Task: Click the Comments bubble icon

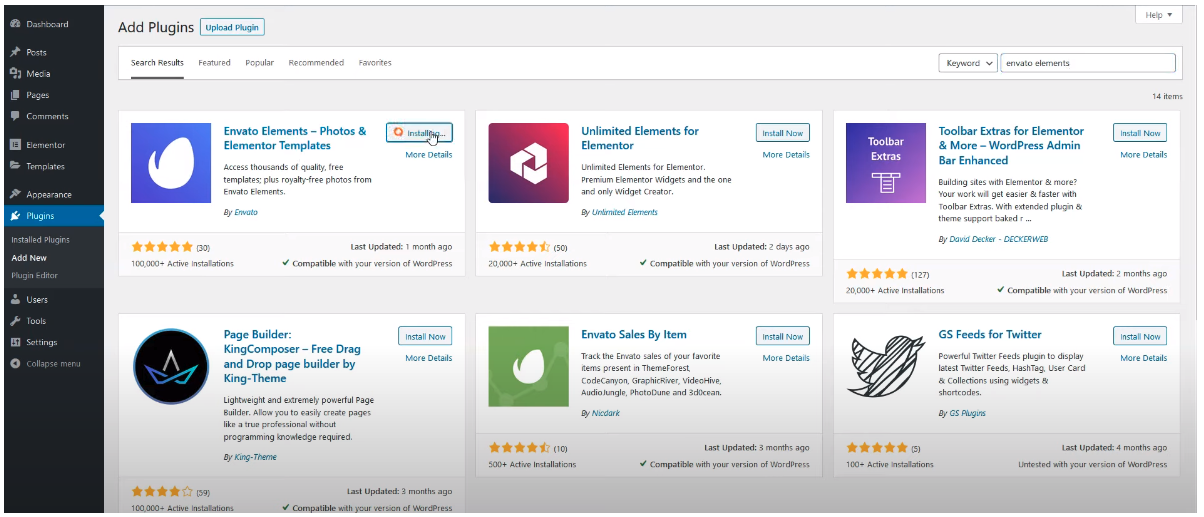Action: click(15, 116)
